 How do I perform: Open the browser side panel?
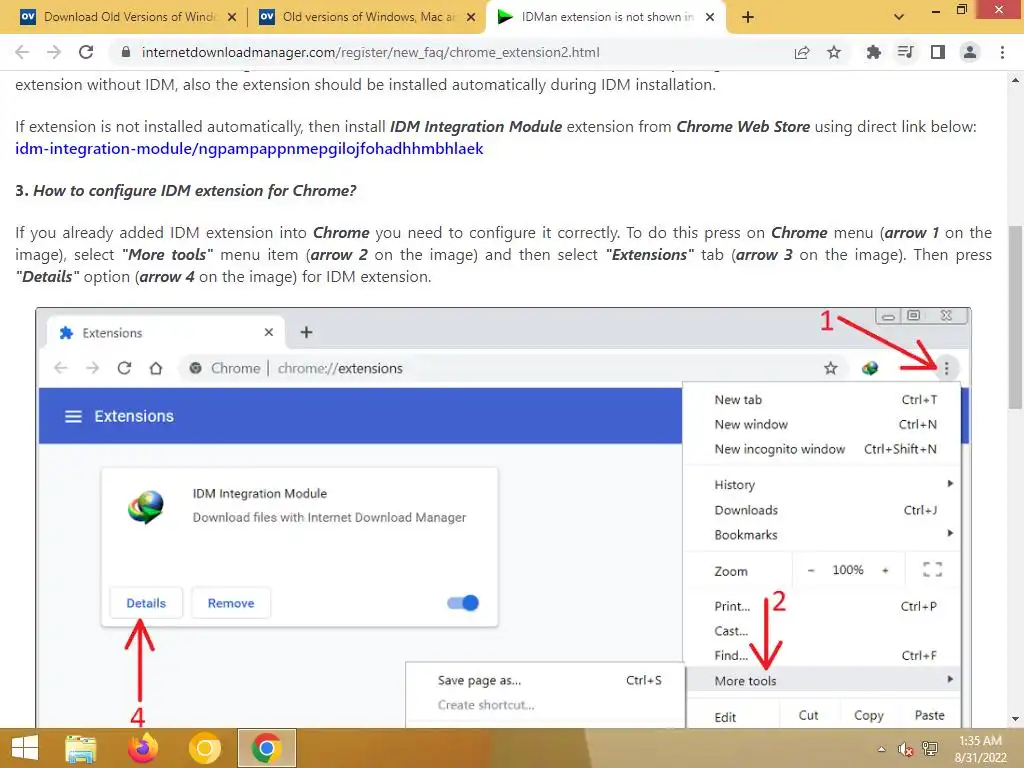tap(938, 52)
